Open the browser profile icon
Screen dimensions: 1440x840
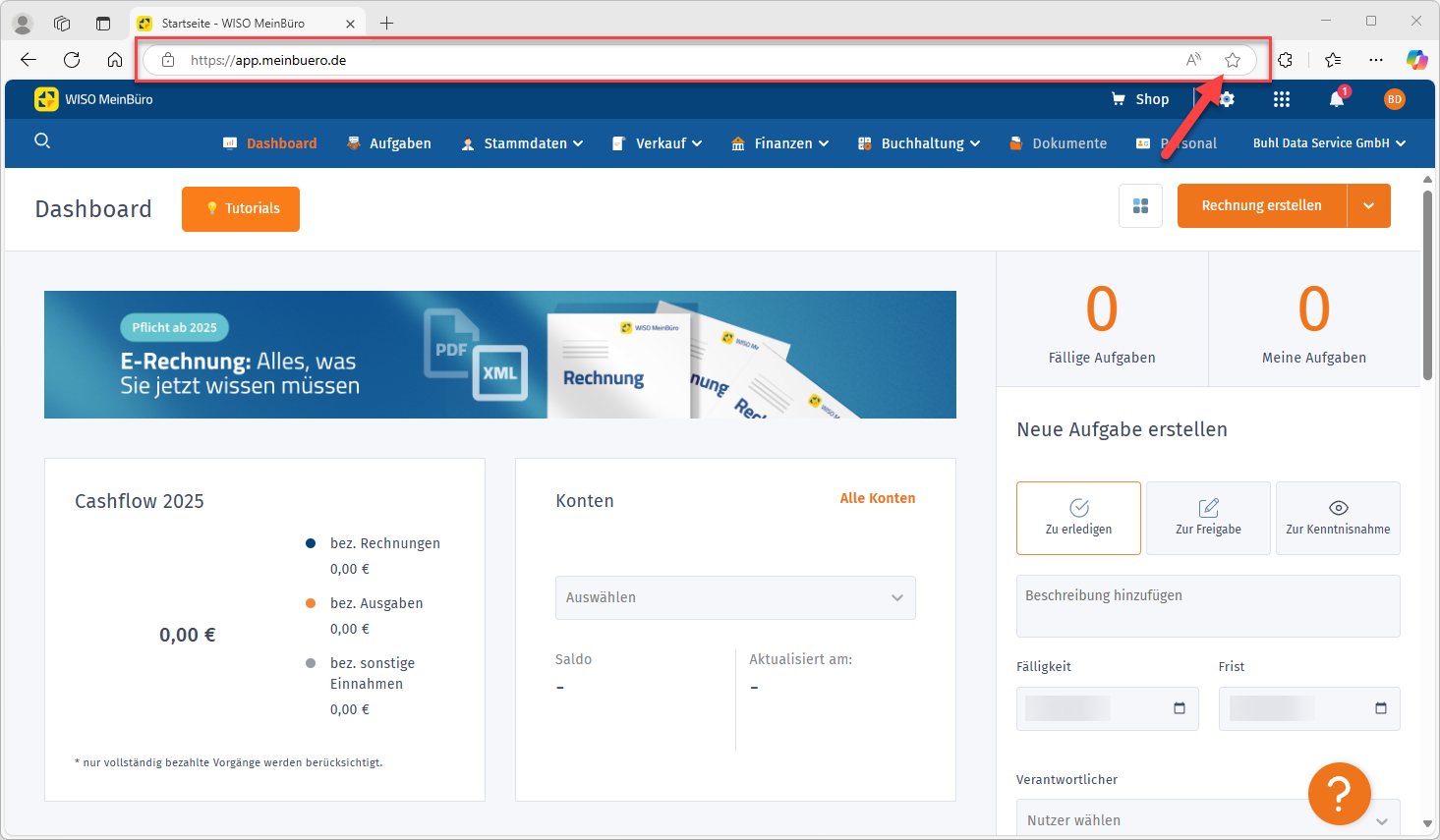click(23, 24)
